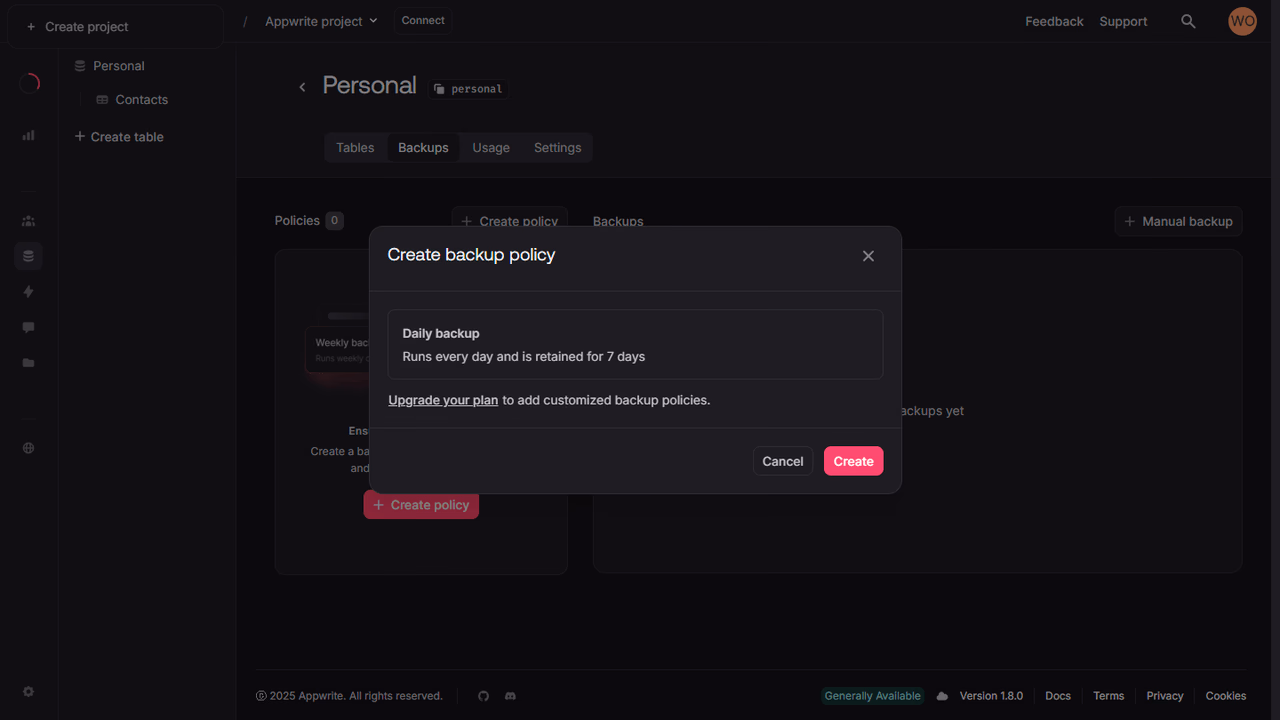The height and width of the screenshot is (720, 1280).
Task: Switch to the Usage tab
Action: [491, 148]
